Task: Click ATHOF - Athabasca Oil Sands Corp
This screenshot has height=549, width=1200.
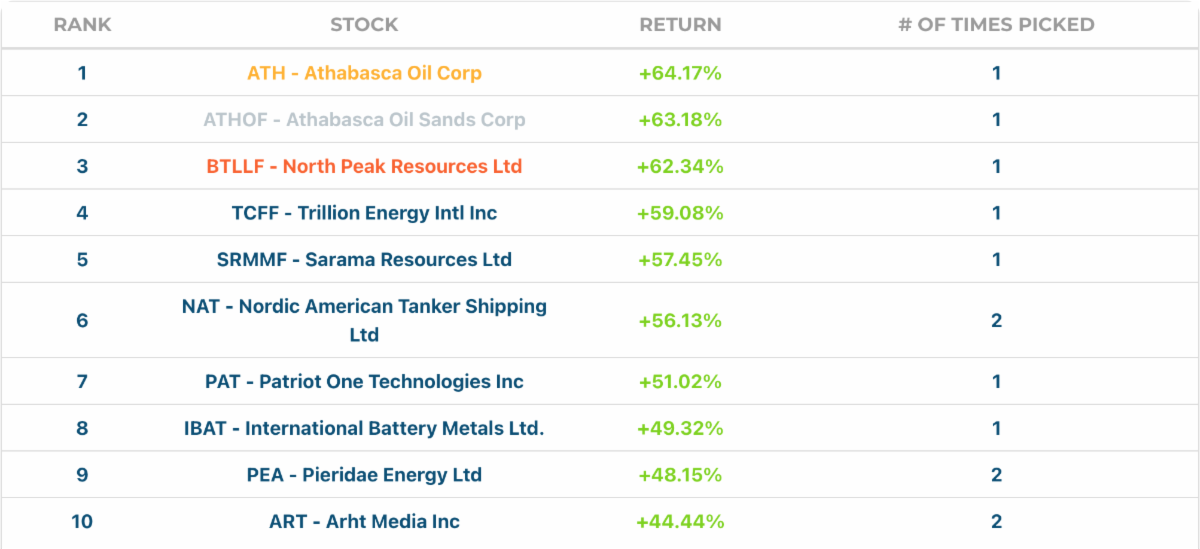Action: 364,120
